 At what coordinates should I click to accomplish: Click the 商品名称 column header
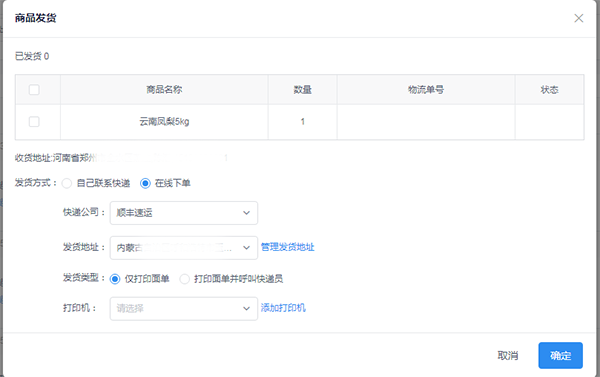click(x=164, y=90)
